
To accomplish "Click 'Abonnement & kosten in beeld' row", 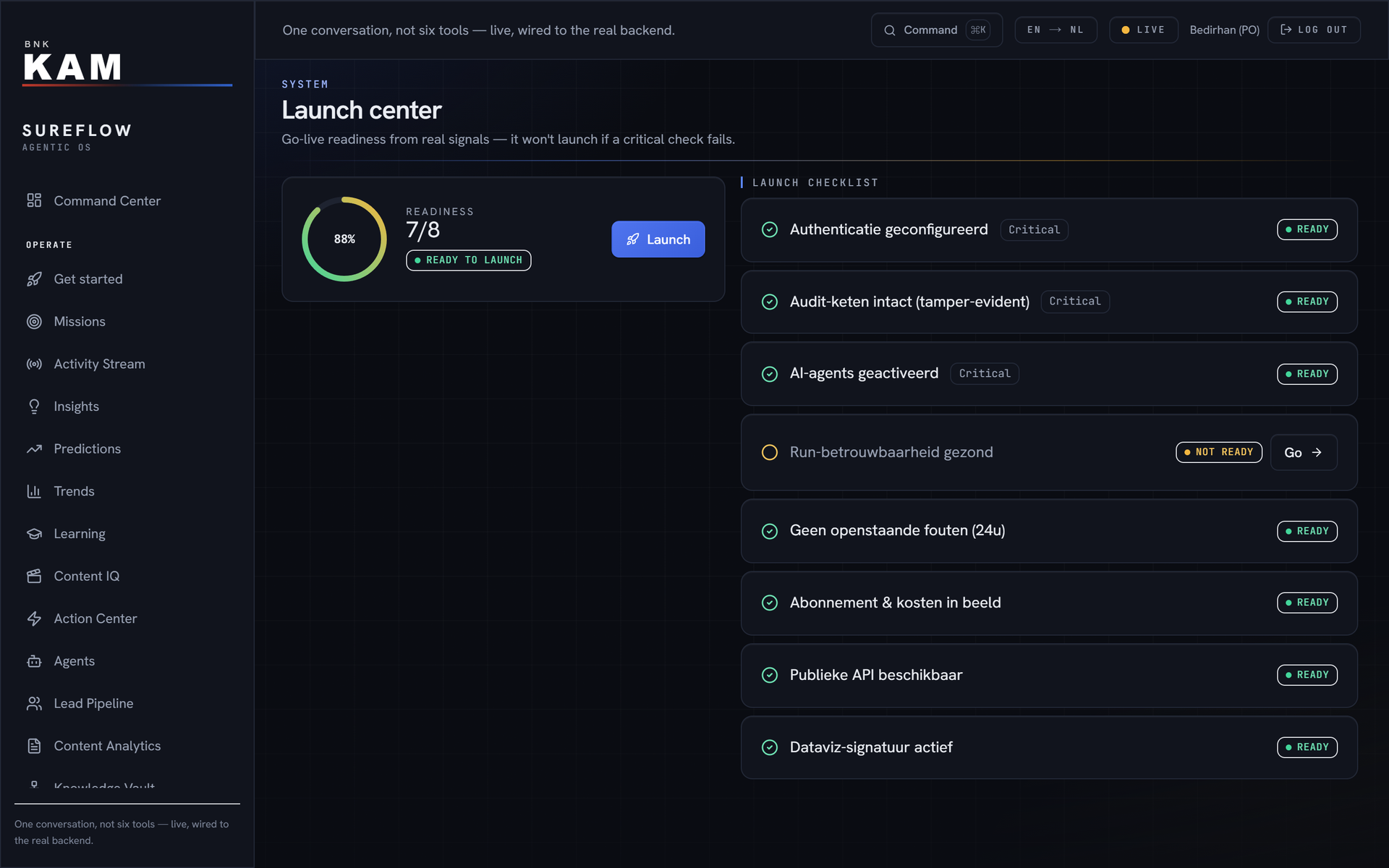I will 1049,603.
